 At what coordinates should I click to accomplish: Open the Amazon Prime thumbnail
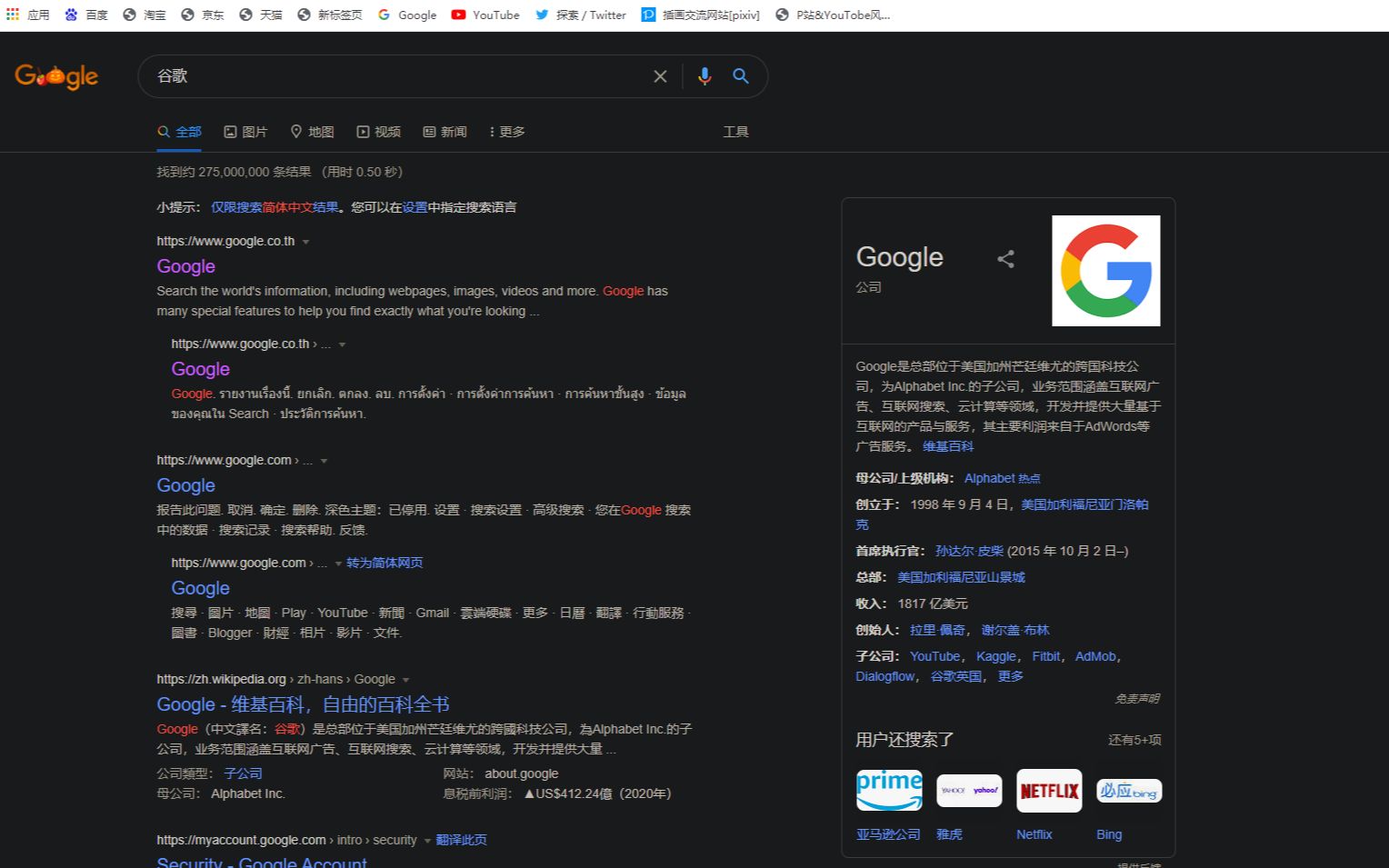click(x=889, y=790)
